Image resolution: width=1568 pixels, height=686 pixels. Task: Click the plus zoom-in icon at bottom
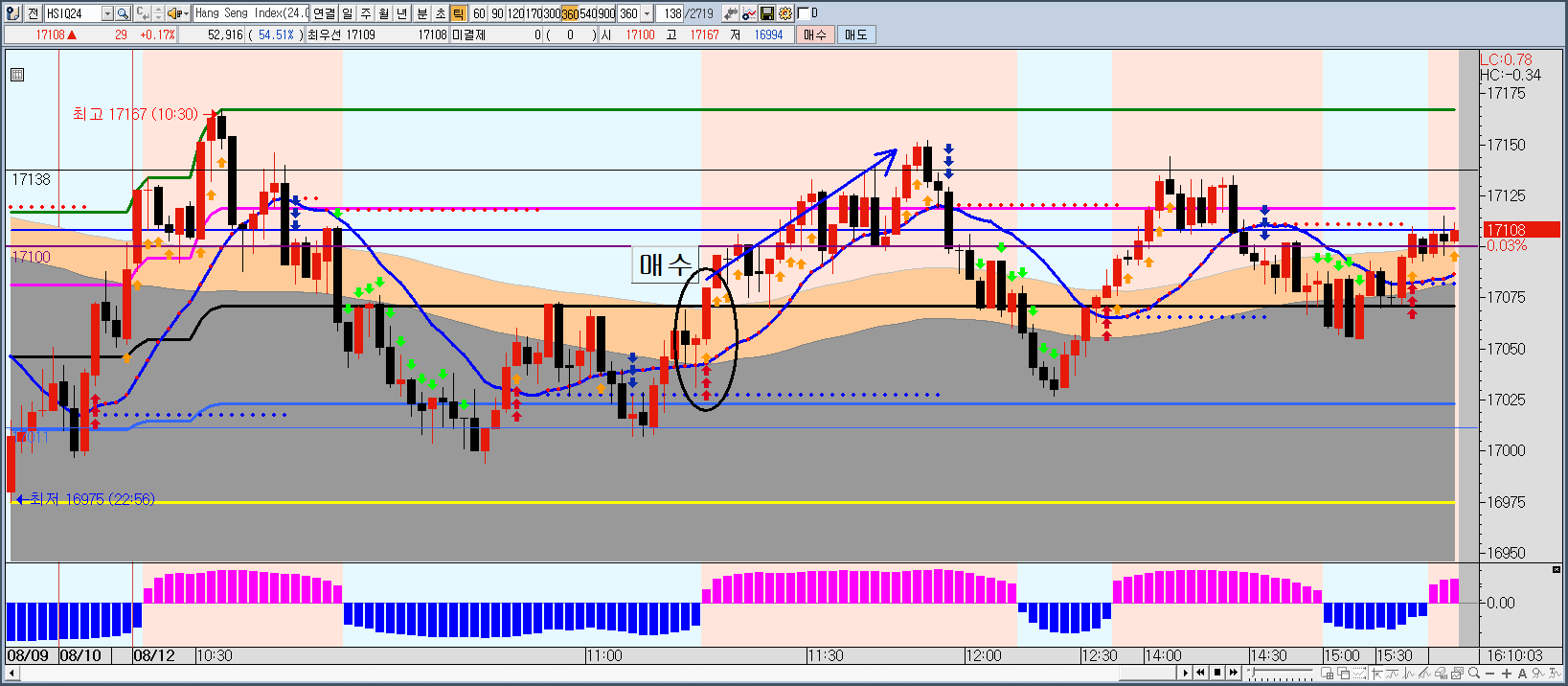1507,674
